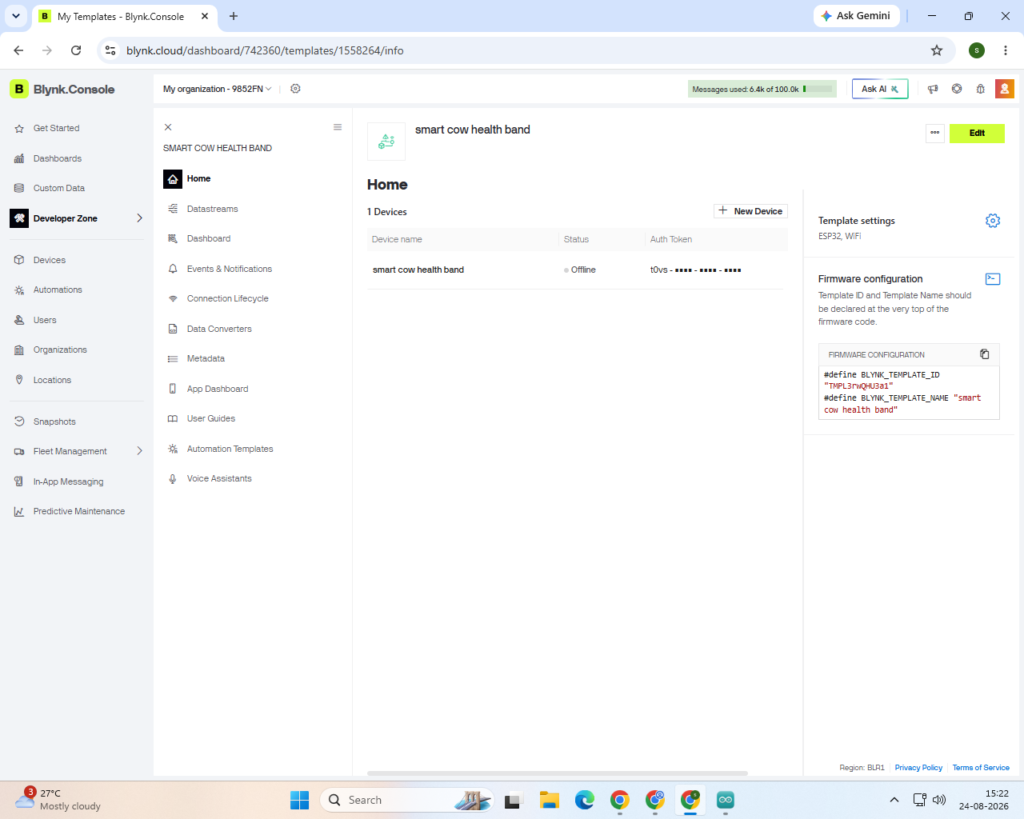Open the Firmware configuration terminal icon
This screenshot has width=1024, height=819.
pos(992,279)
